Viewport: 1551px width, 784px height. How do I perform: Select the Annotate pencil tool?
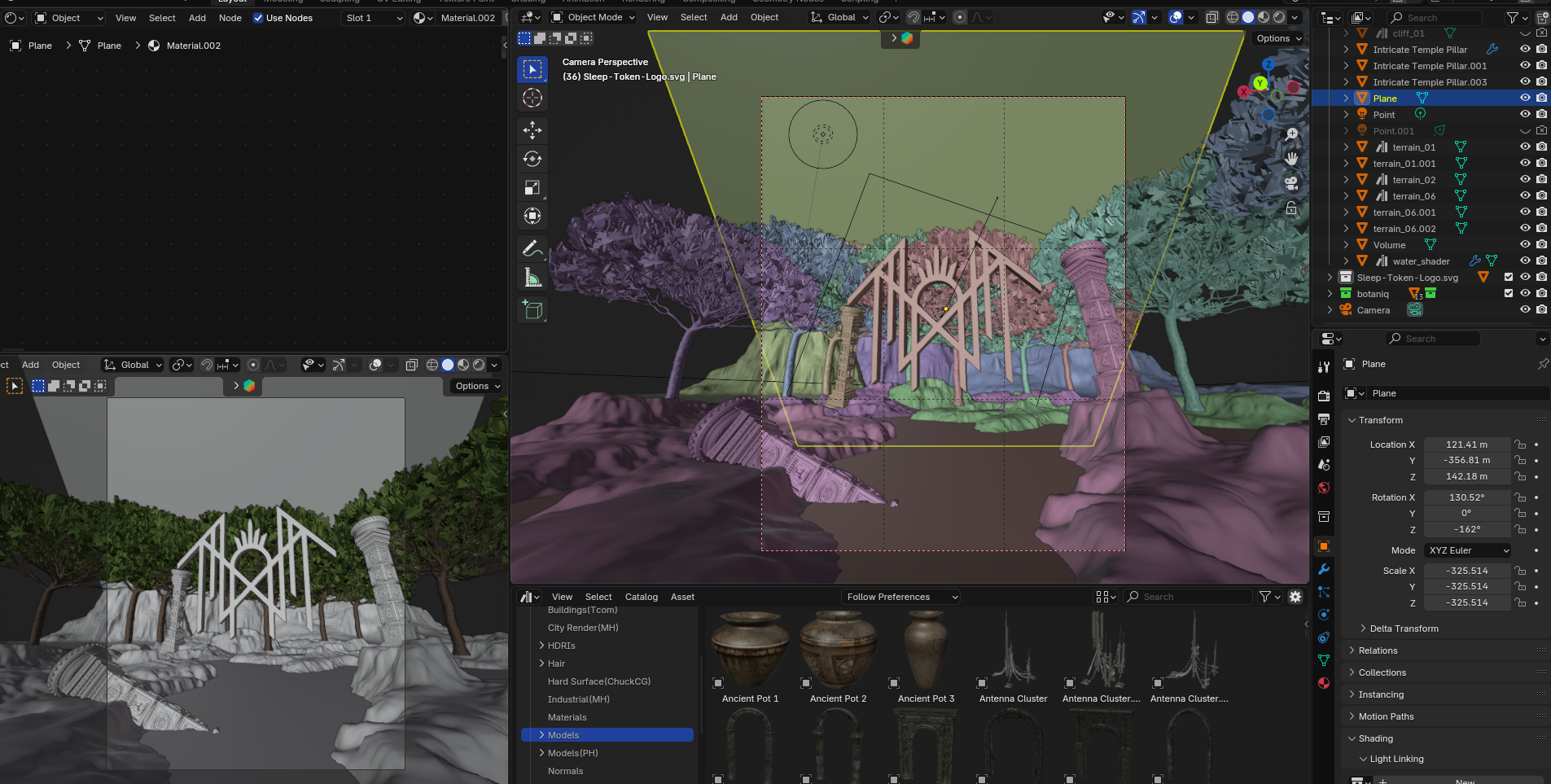click(x=532, y=249)
